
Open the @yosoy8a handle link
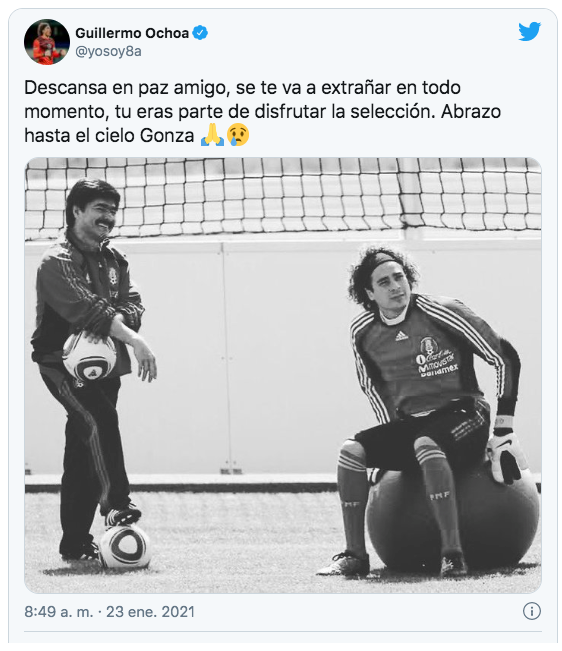coord(108,51)
